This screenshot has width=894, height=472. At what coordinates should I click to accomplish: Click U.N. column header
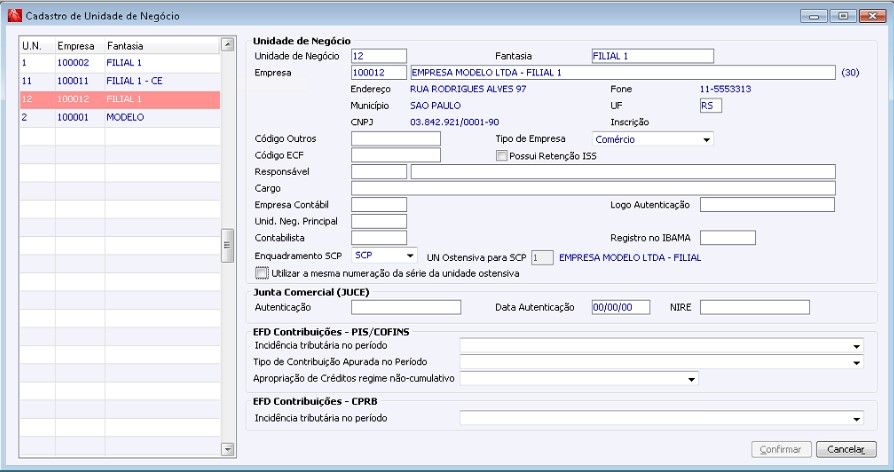click(x=38, y=46)
